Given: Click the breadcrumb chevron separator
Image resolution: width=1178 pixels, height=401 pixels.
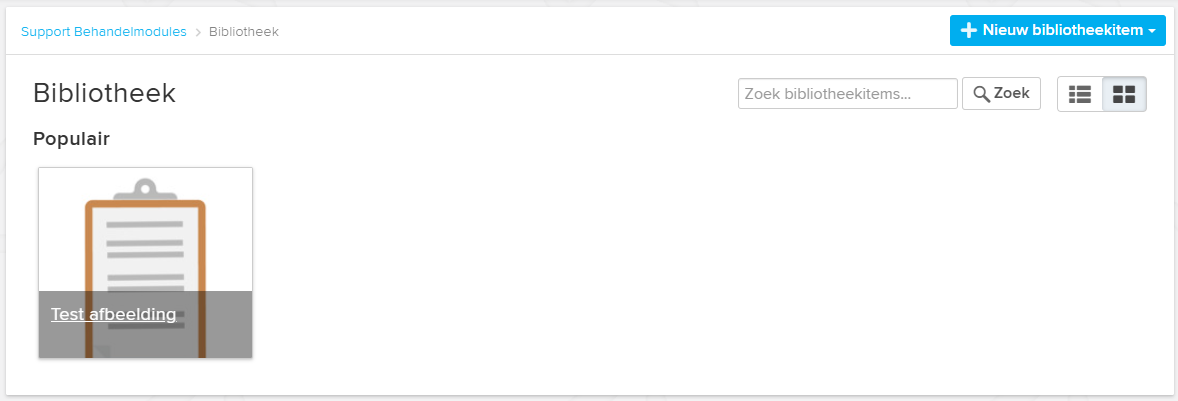Looking at the screenshot, I should click(x=198, y=32).
